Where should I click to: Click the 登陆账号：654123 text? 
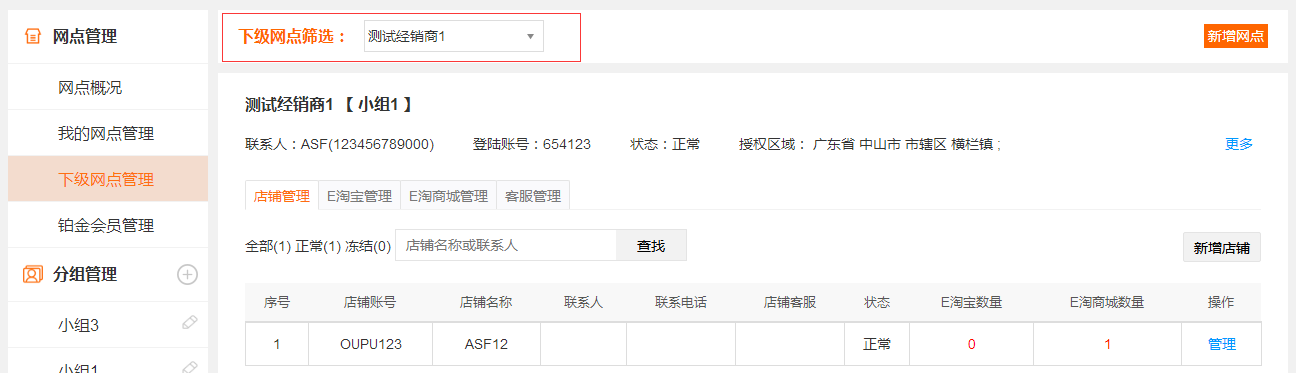point(532,144)
